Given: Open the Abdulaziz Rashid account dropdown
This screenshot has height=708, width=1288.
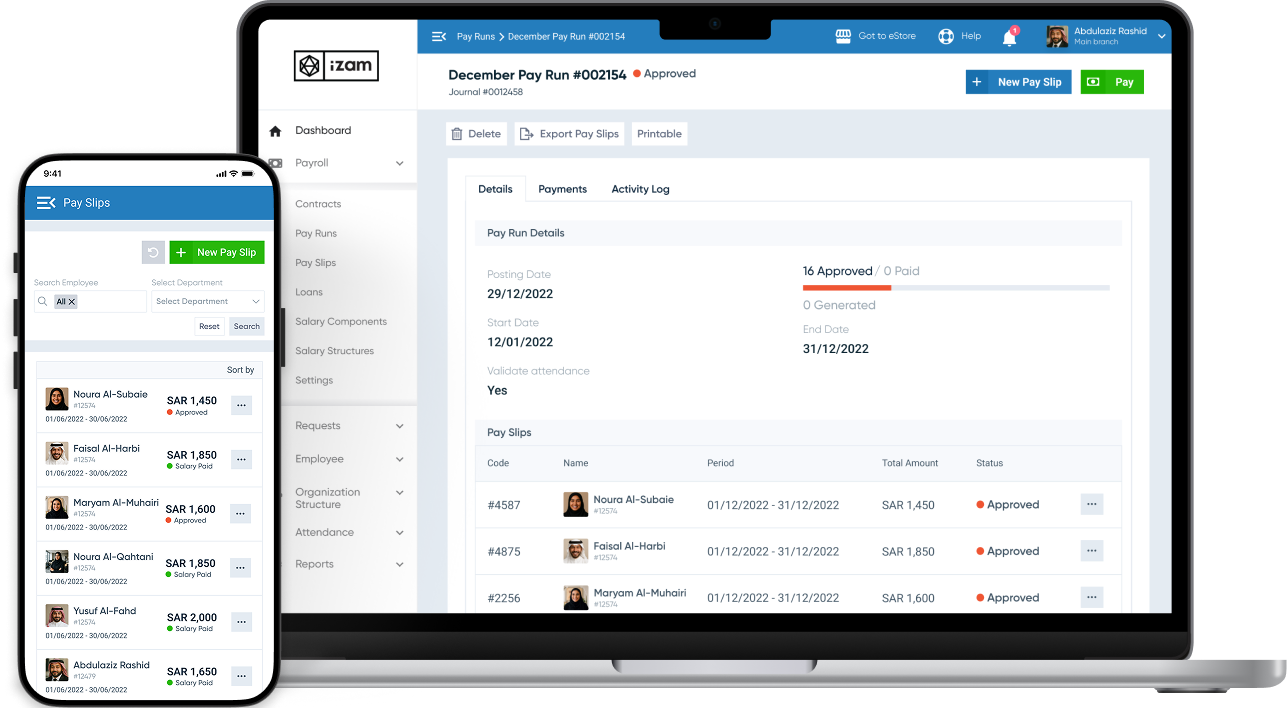Looking at the screenshot, I should [1161, 37].
